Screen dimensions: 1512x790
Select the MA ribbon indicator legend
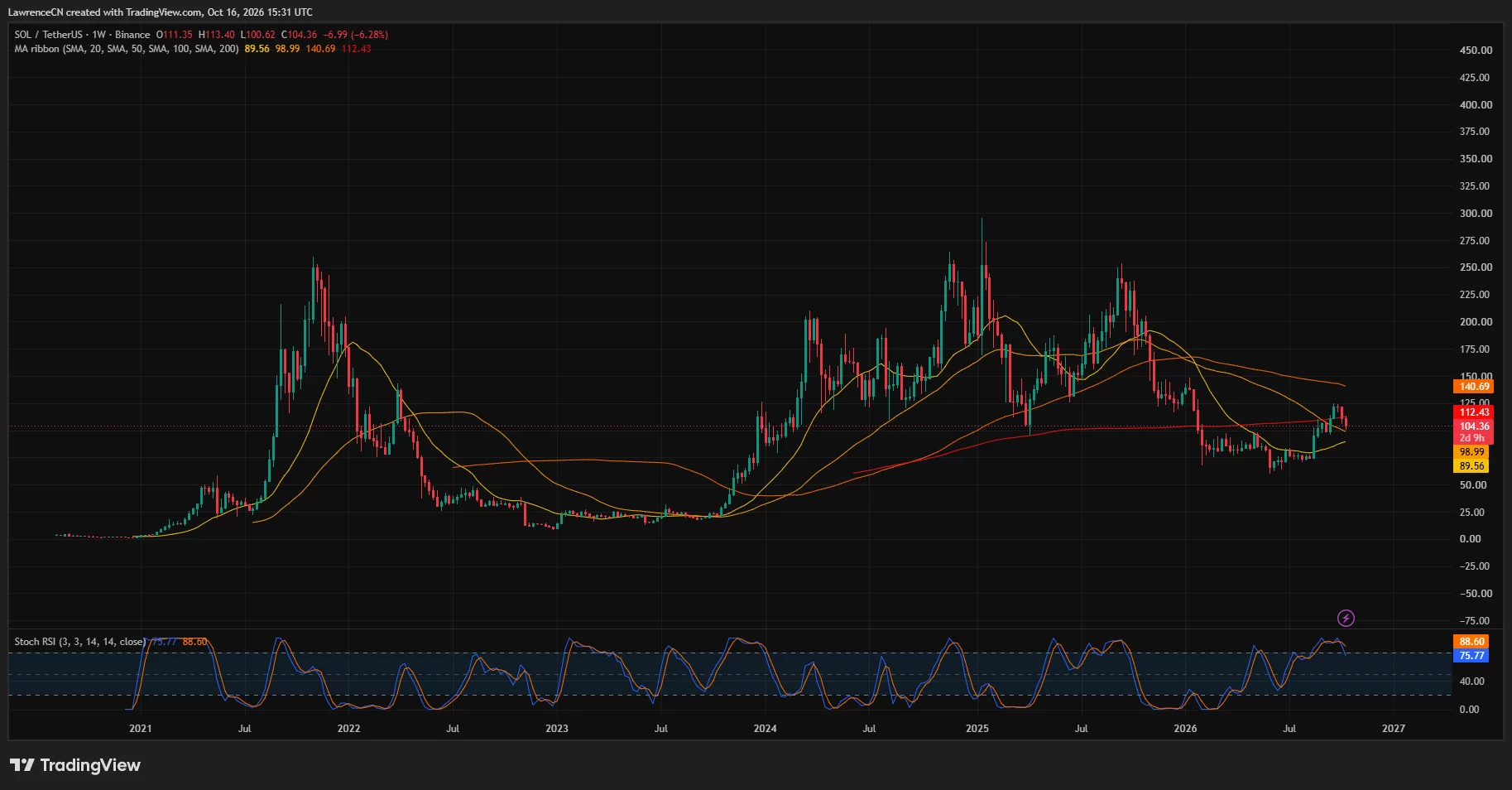tap(127, 49)
